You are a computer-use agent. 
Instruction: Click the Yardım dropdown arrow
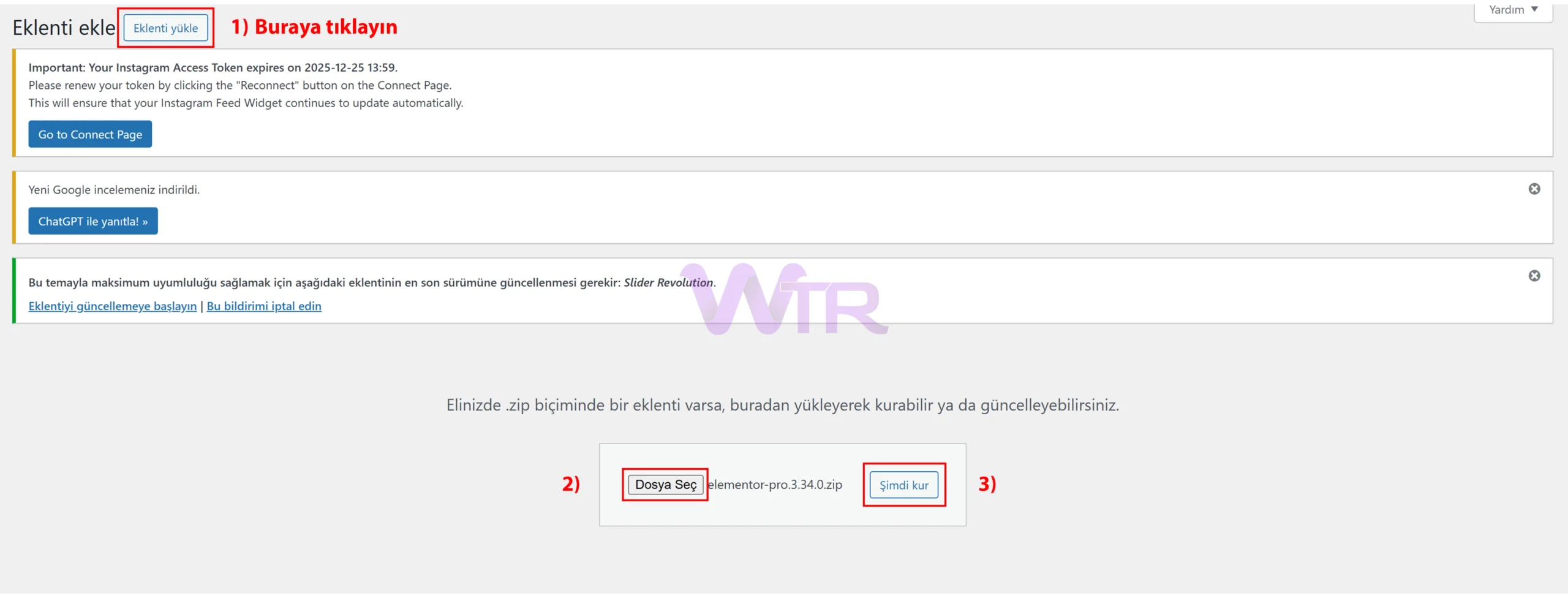1534,9
